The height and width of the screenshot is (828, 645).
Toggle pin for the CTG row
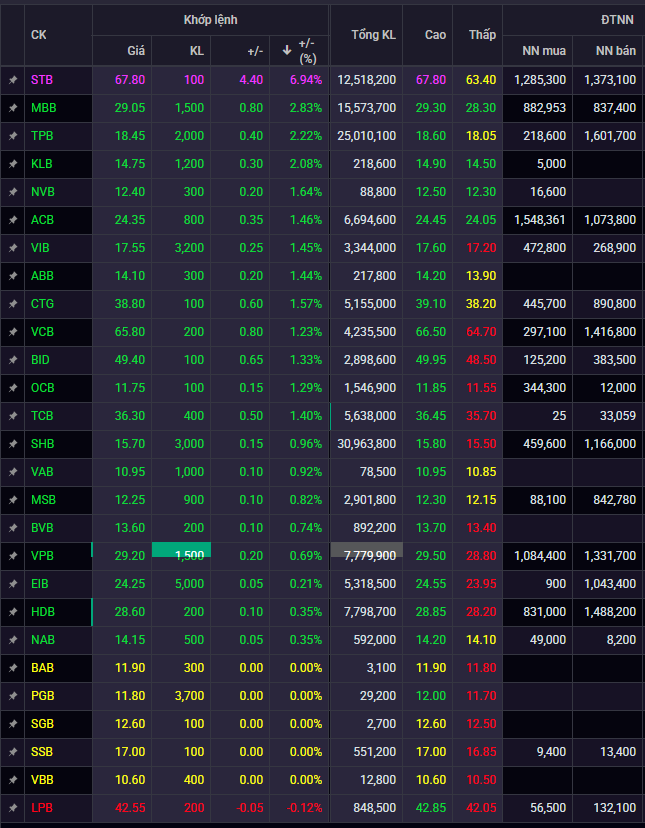click(13, 303)
